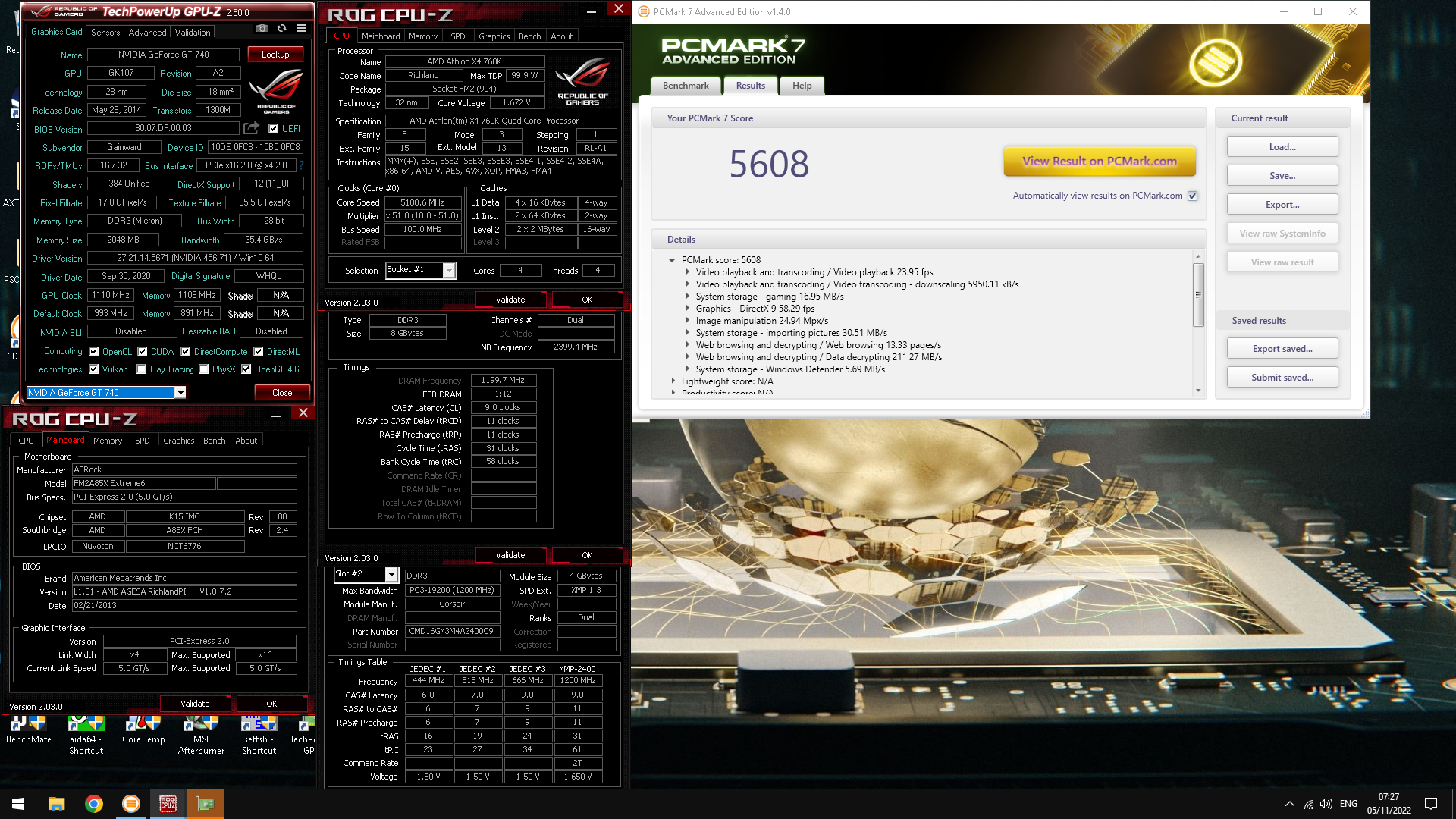1456x819 pixels.
Task: Click View Result on PCMark.com
Action: pyautogui.click(x=1100, y=162)
